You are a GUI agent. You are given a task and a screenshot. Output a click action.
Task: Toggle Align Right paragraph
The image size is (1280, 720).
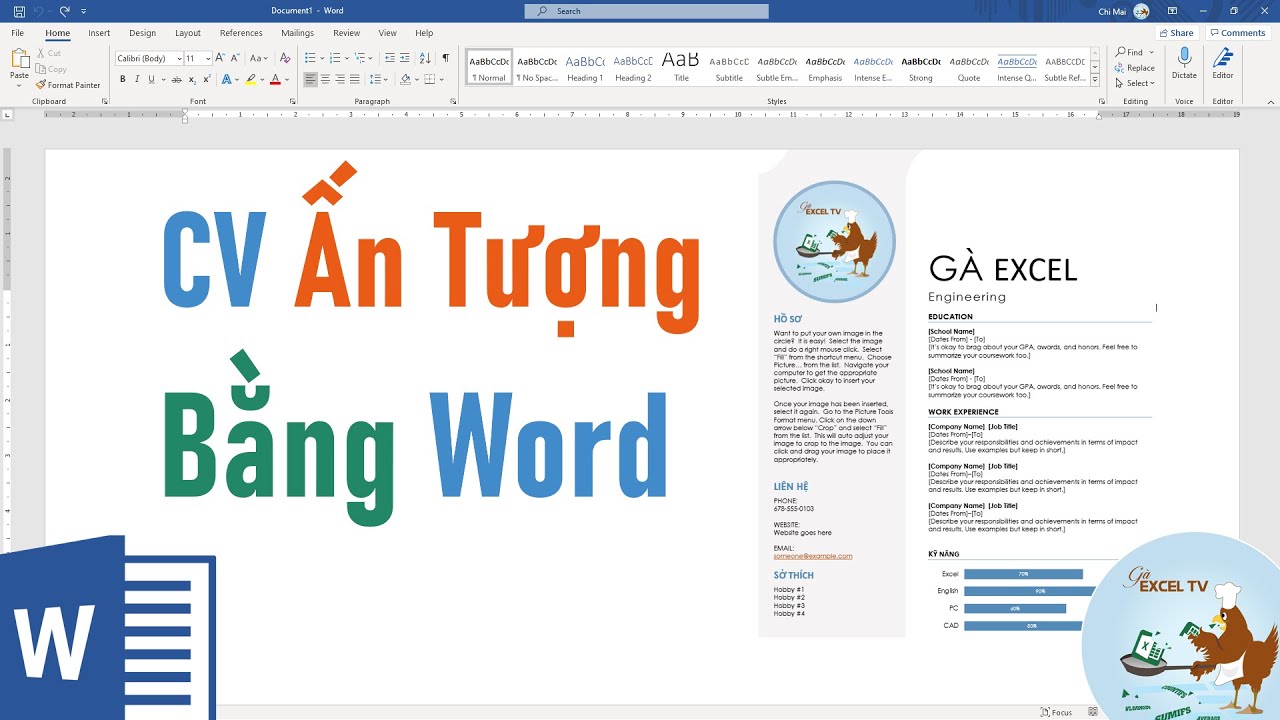(x=340, y=79)
